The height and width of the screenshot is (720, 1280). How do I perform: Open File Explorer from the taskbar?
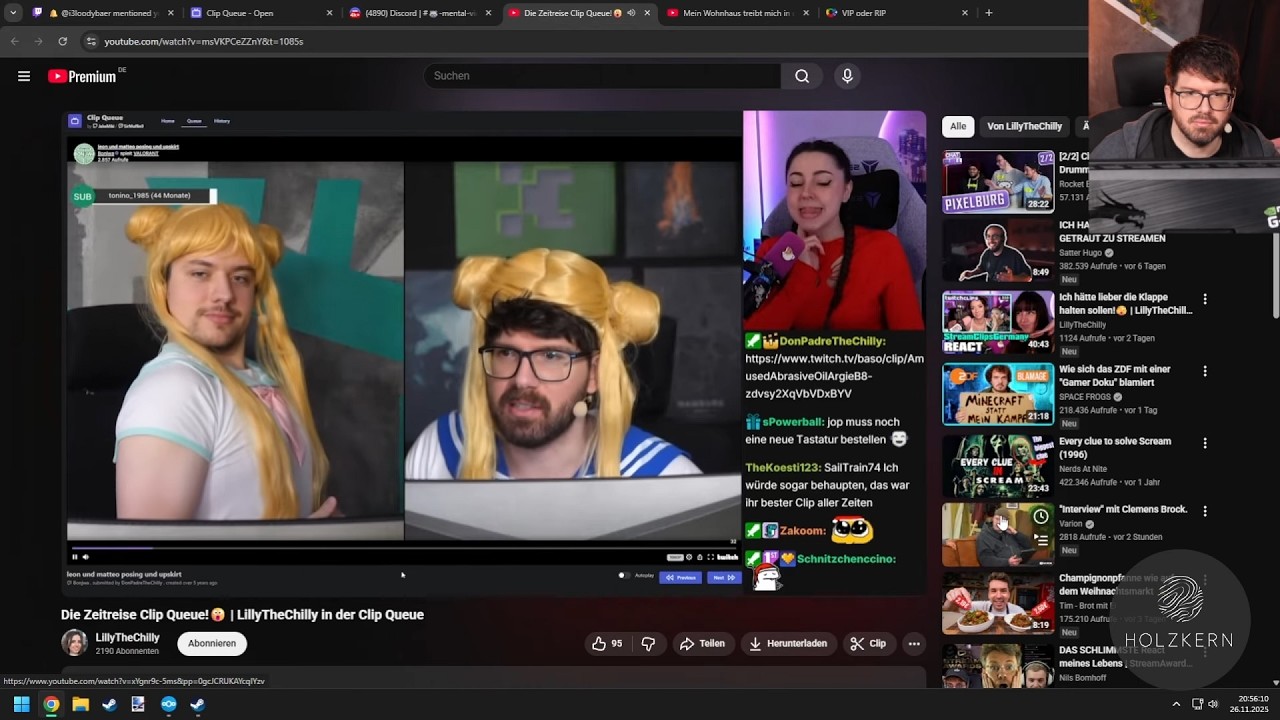(x=80, y=704)
